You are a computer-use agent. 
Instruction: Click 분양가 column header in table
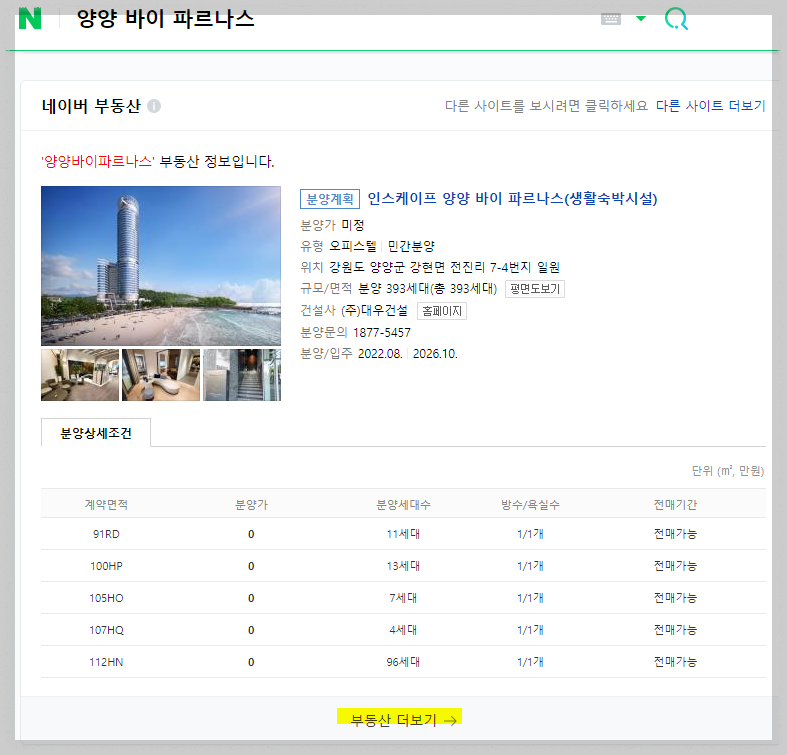pyautogui.click(x=251, y=505)
